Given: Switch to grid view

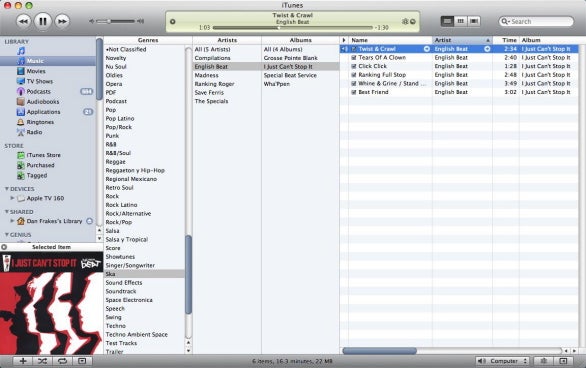Looking at the screenshot, I should click(x=460, y=21).
